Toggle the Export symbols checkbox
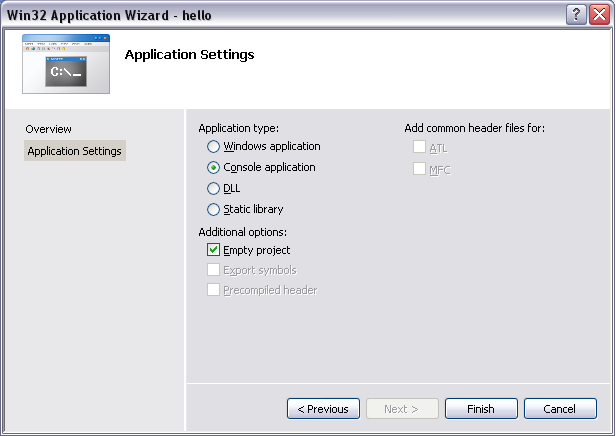This screenshot has height=436, width=616. (x=213, y=270)
